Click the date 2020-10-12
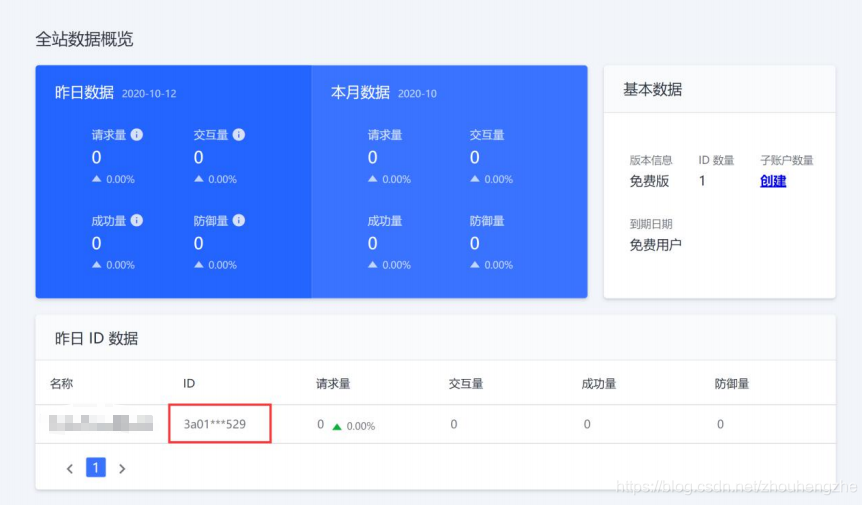The image size is (867, 505). [x=149, y=93]
